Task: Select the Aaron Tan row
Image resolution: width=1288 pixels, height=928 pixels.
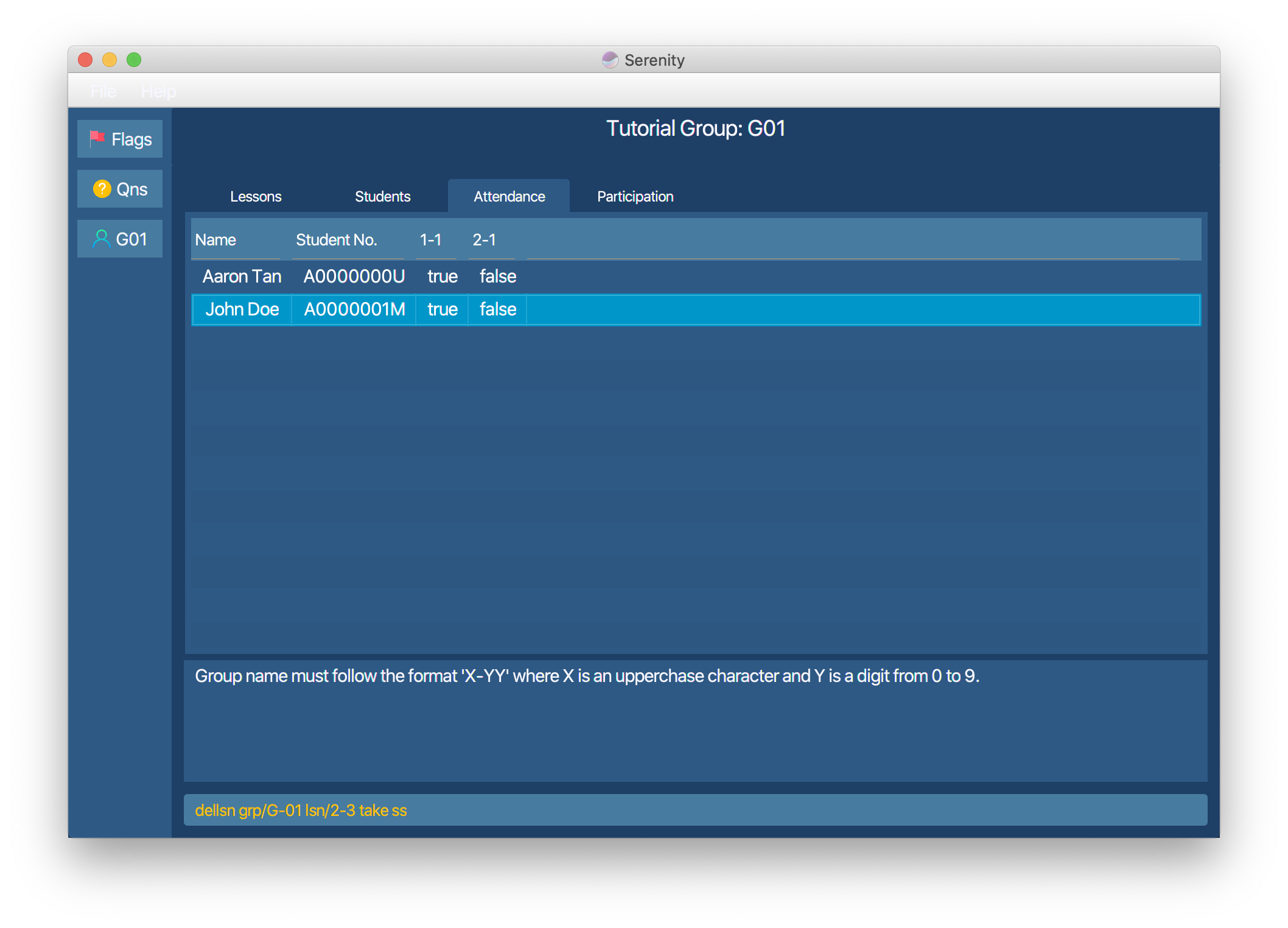Action: tap(242, 276)
